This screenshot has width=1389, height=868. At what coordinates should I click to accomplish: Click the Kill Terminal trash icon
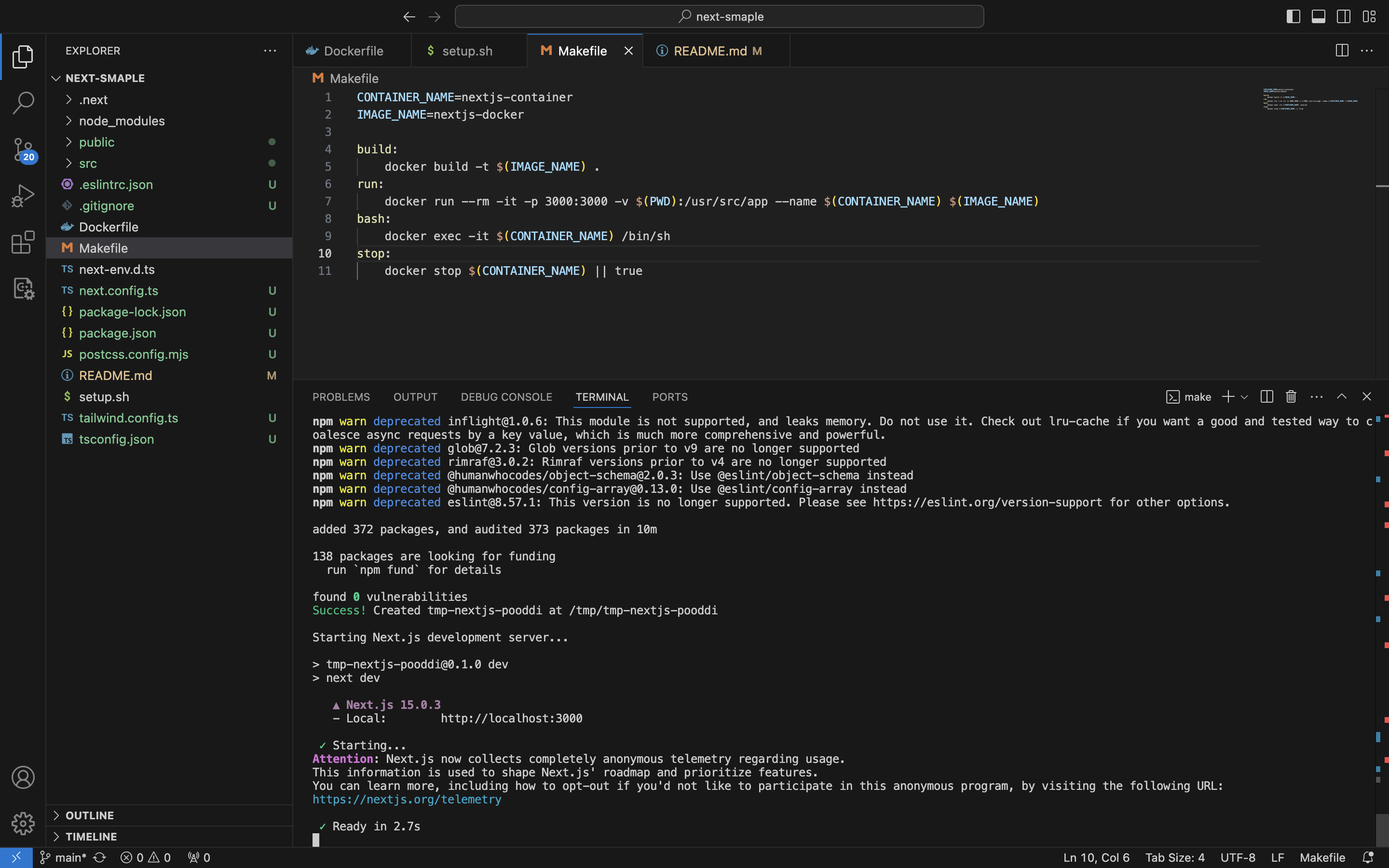pos(1291,397)
